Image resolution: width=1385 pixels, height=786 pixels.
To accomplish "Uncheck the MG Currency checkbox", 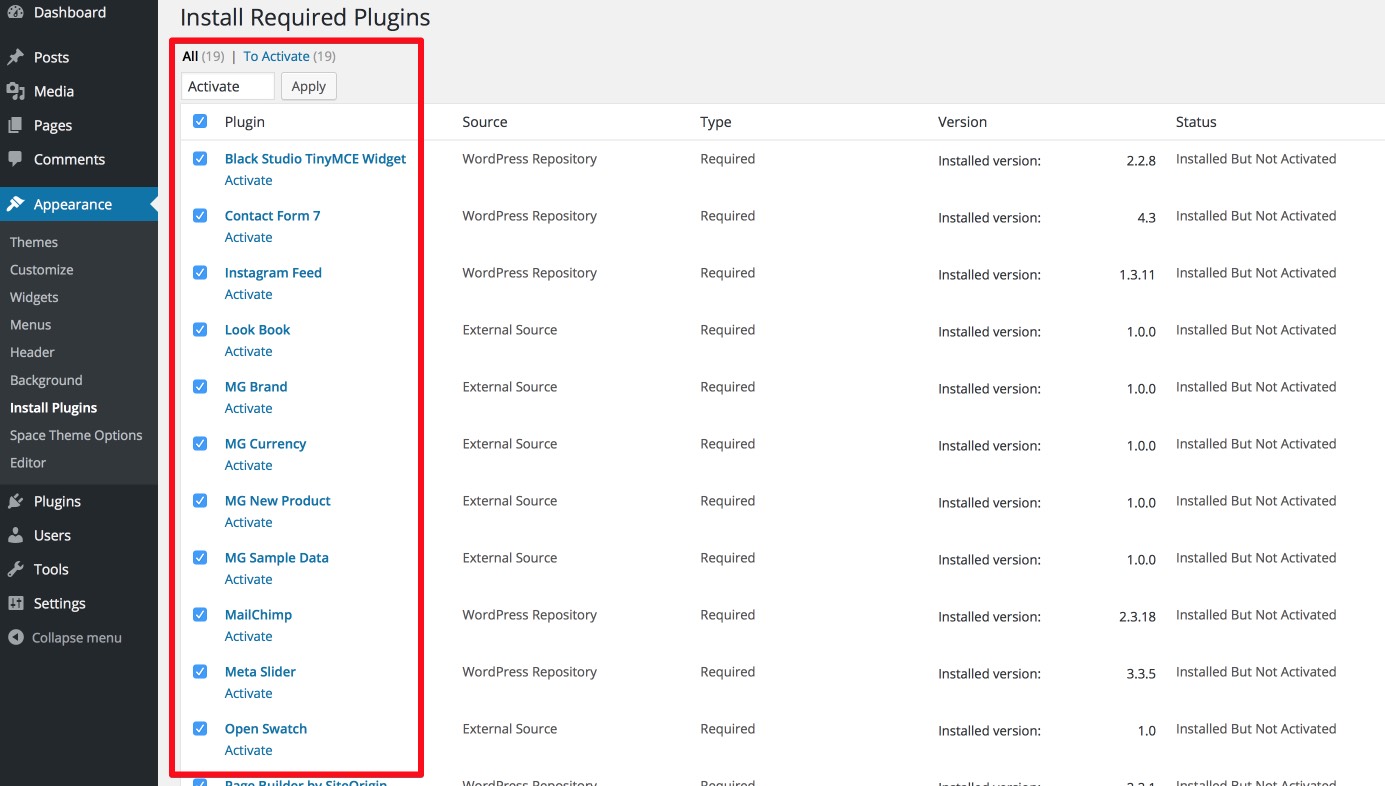I will pyautogui.click(x=200, y=443).
